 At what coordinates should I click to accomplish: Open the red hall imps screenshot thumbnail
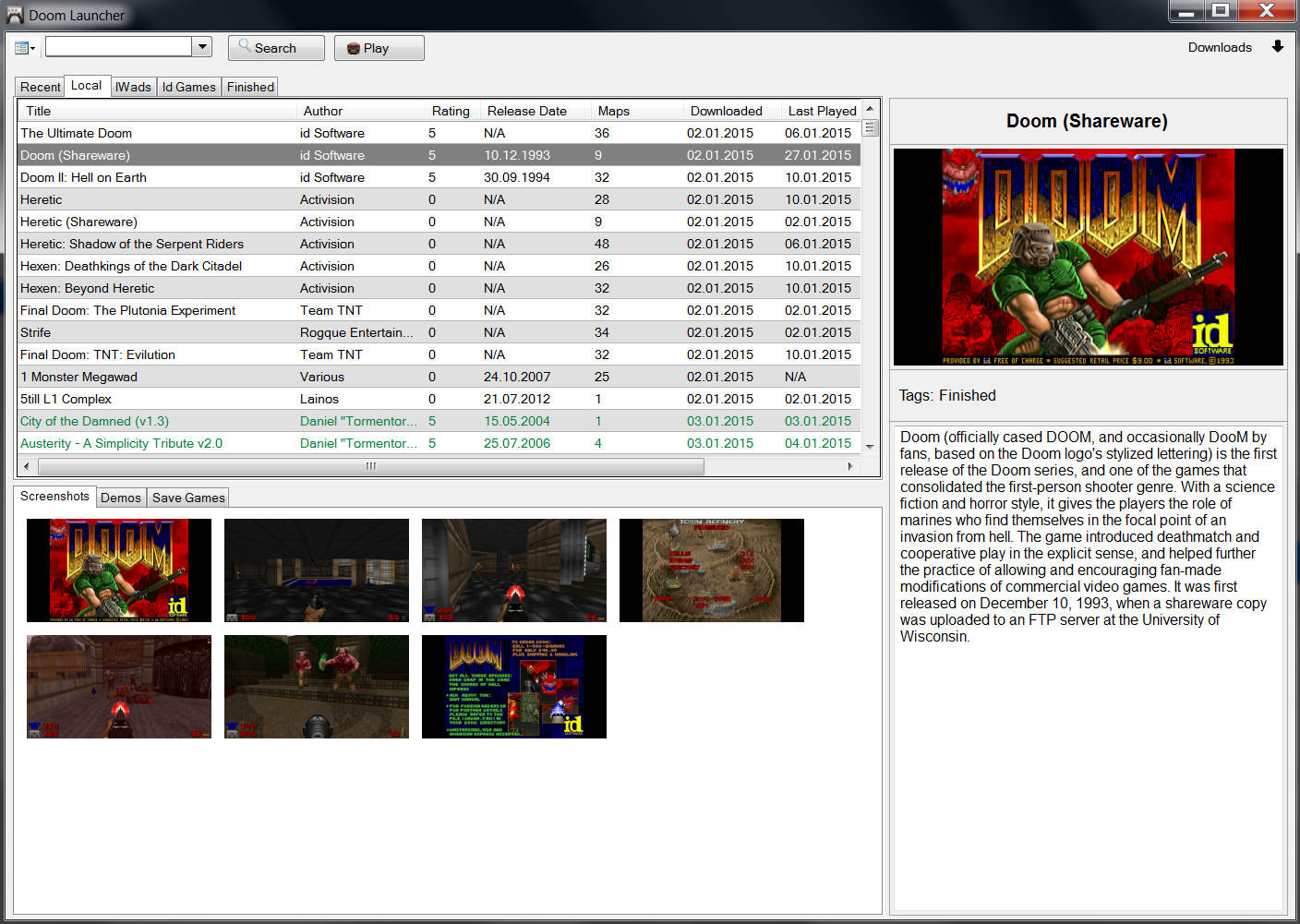point(119,687)
